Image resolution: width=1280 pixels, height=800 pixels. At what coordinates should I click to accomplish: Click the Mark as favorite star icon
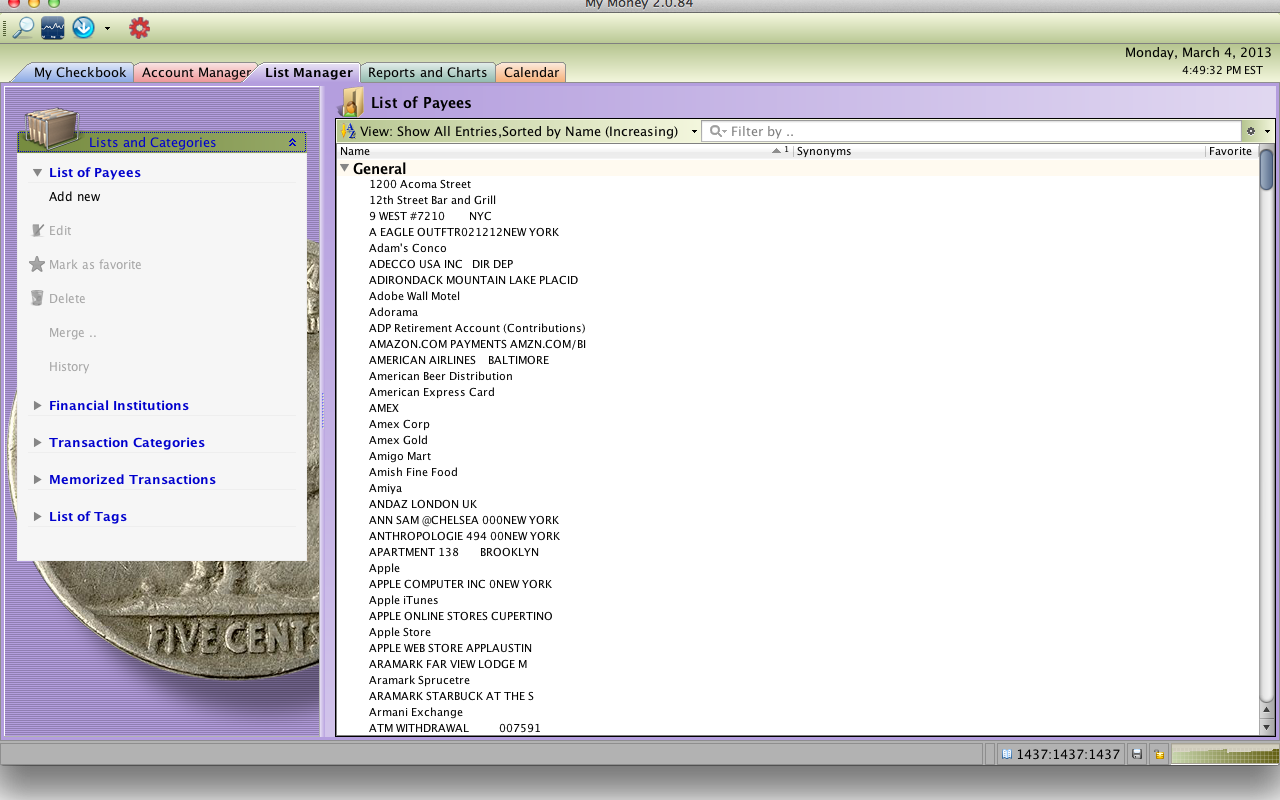tap(37, 264)
